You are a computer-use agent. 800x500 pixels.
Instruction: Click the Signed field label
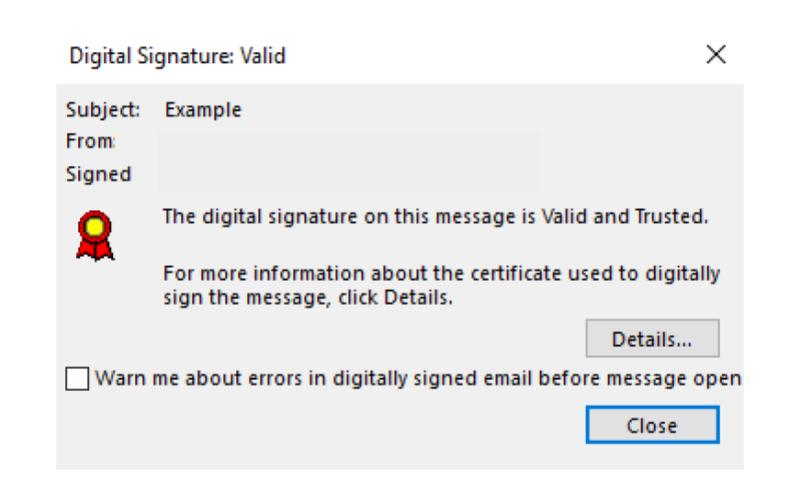click(x=92, y=175)
